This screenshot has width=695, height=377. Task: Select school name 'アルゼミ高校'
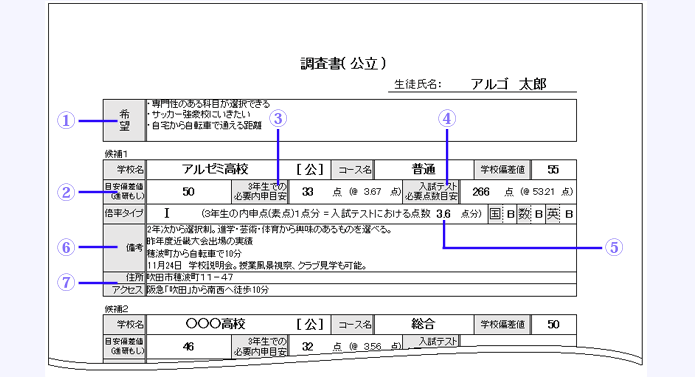[215, 169]
